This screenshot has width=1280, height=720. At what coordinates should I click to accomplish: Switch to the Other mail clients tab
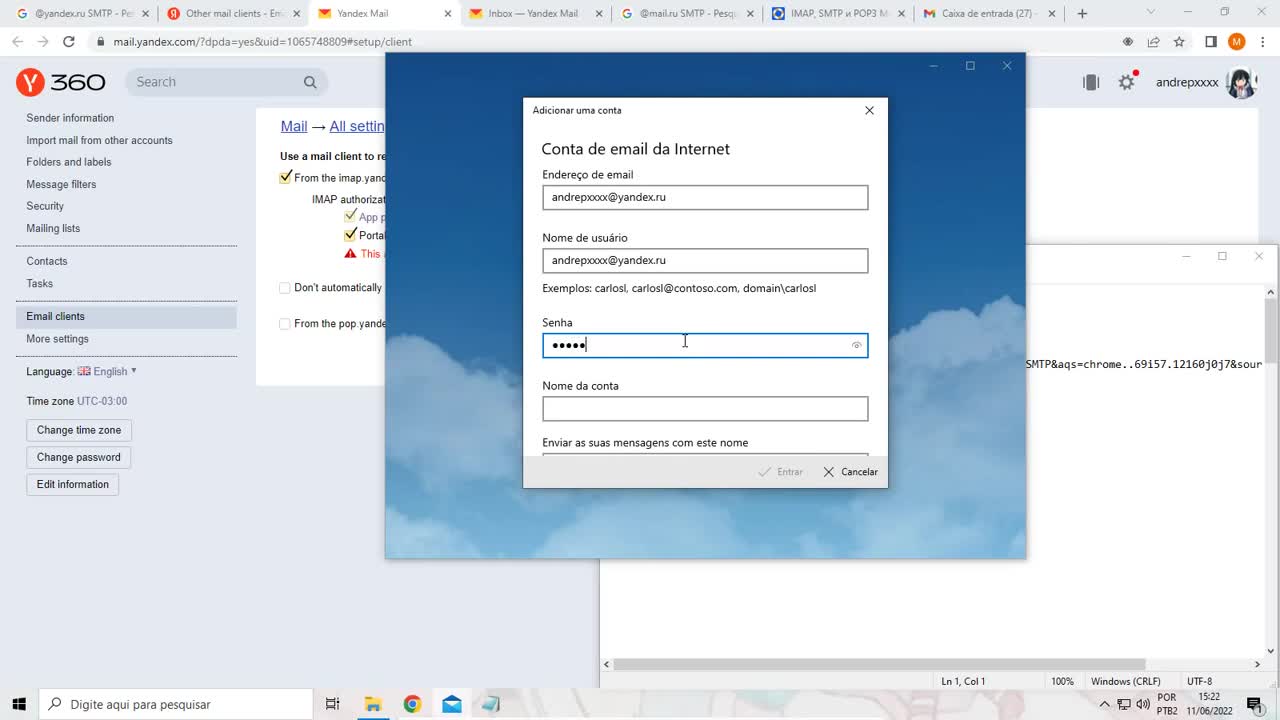tap(233, 14)
